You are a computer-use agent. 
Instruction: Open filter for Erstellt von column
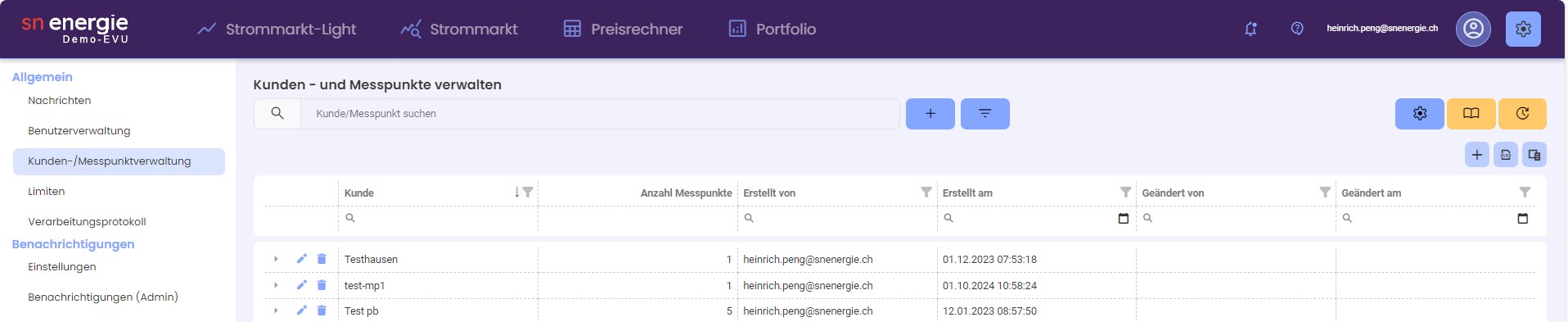pyautogui.click(x=926, y=193)
